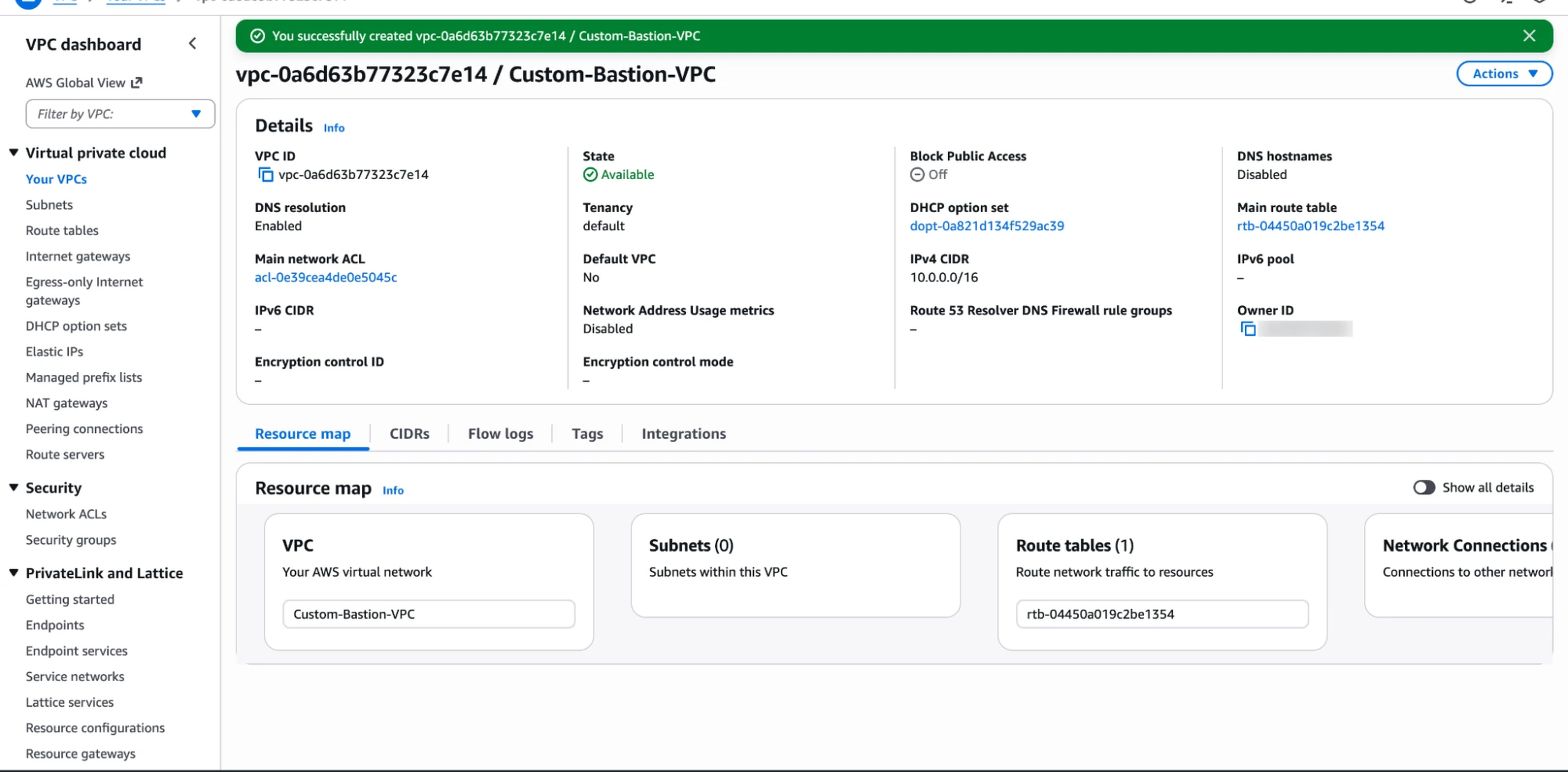Open Your VPCs in sidebar
This screenshot has height=772, width=1568.
(x=56, y=179)
